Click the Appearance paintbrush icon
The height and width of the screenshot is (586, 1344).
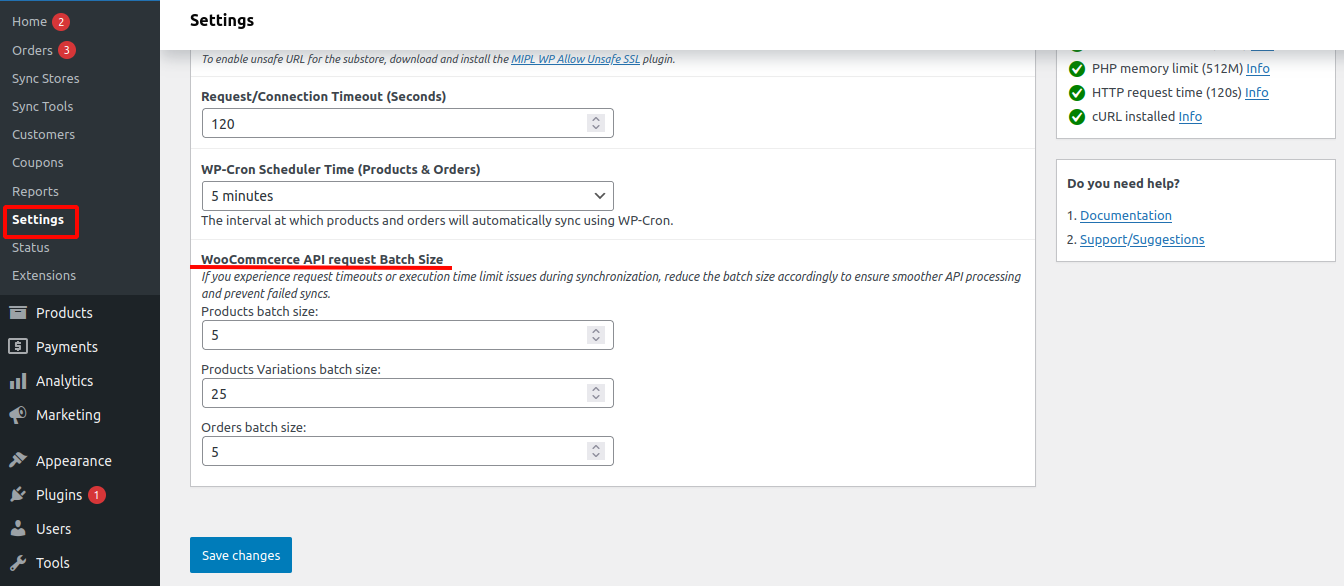[18, 461]
